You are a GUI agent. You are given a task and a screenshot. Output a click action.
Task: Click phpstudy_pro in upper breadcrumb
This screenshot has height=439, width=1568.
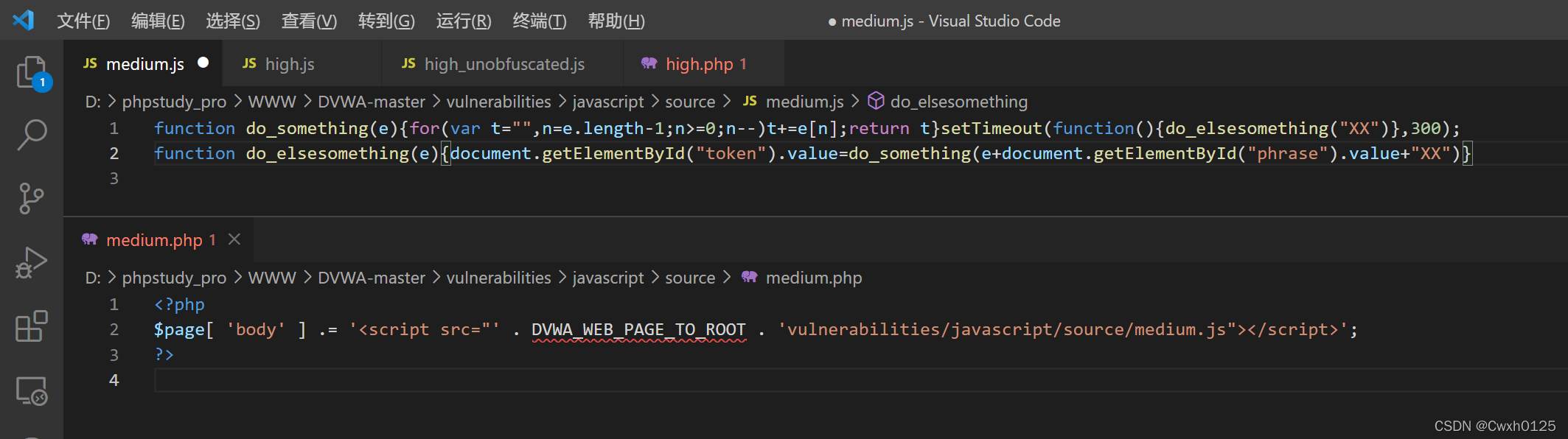tap(174, 102)
